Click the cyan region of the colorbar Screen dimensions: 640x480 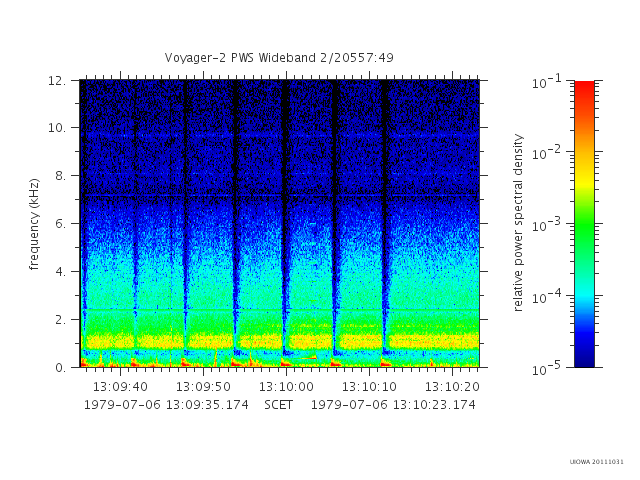tap(584, 296)
